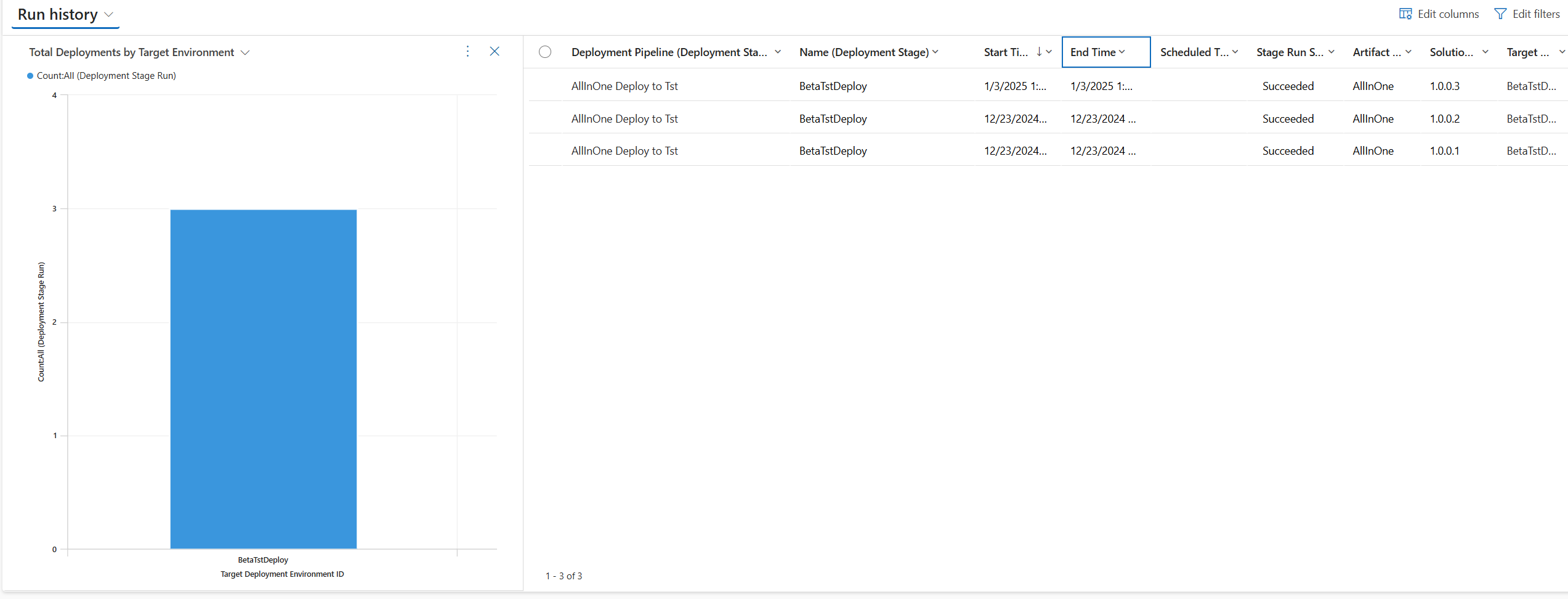Close the chart pane
The image size is (1568, 599).
click(495, 52)
